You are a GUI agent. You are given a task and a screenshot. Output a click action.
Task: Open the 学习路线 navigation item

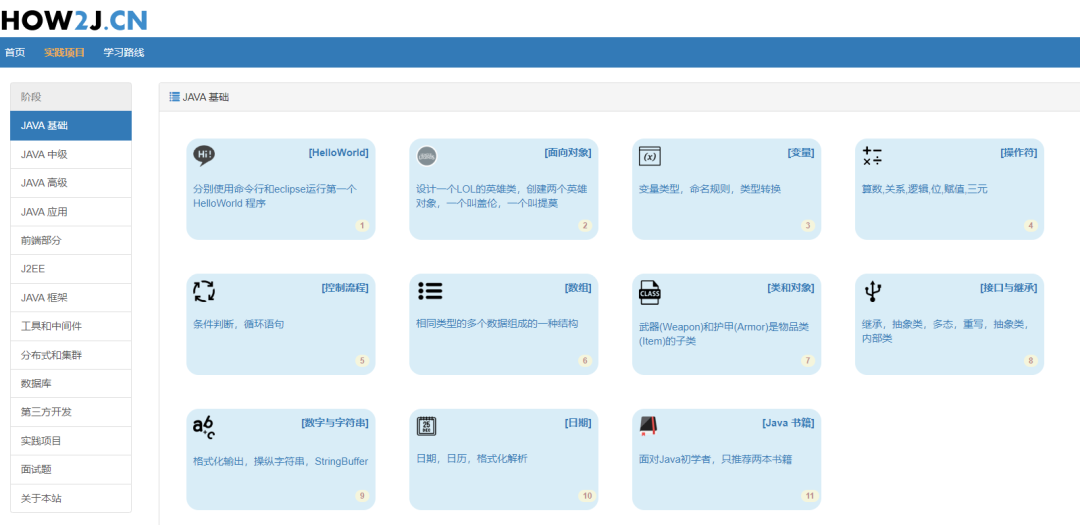(x=124, y=52)
